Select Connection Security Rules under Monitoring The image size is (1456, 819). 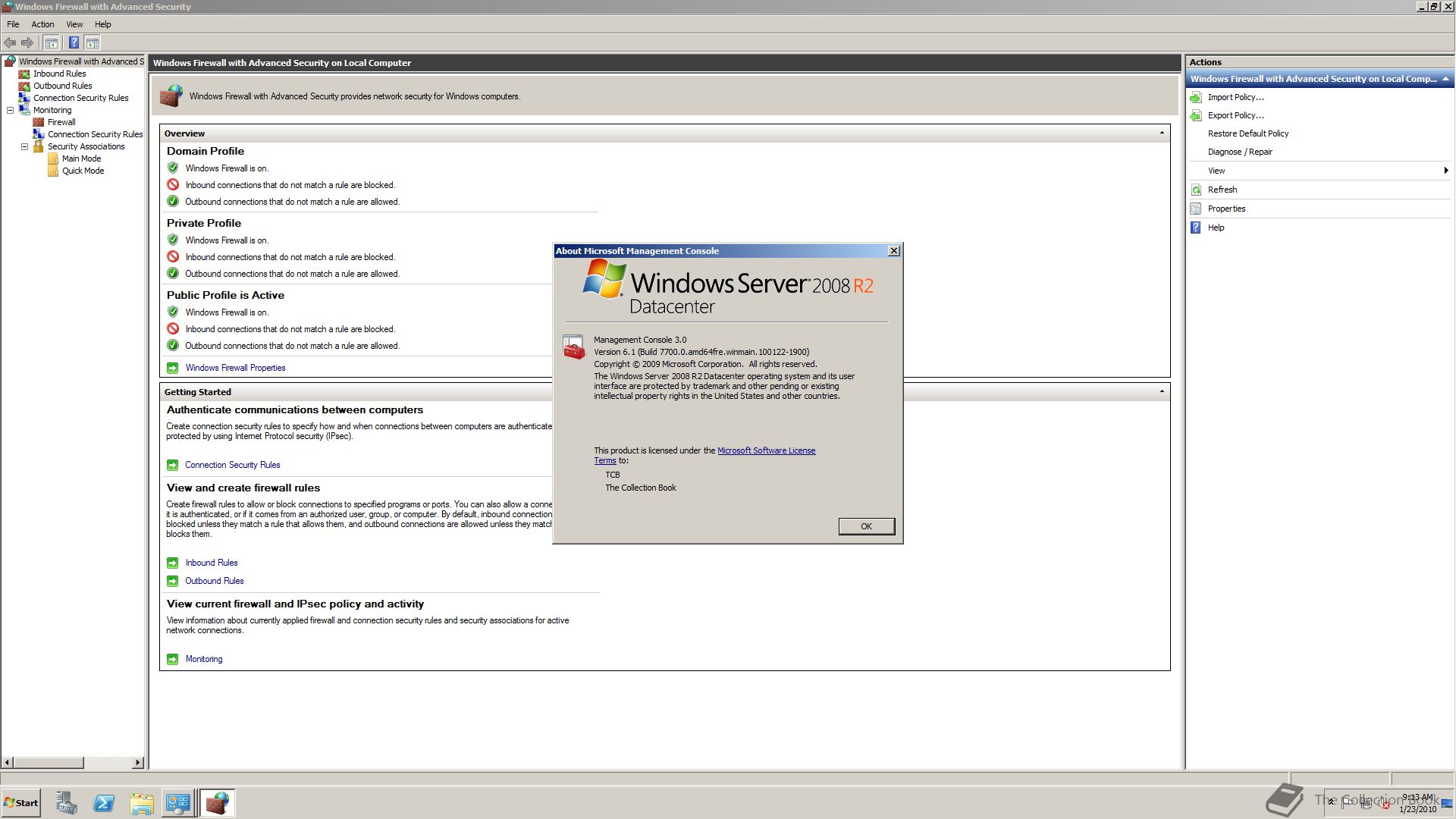pyautogui.click(x=95, y=134)
